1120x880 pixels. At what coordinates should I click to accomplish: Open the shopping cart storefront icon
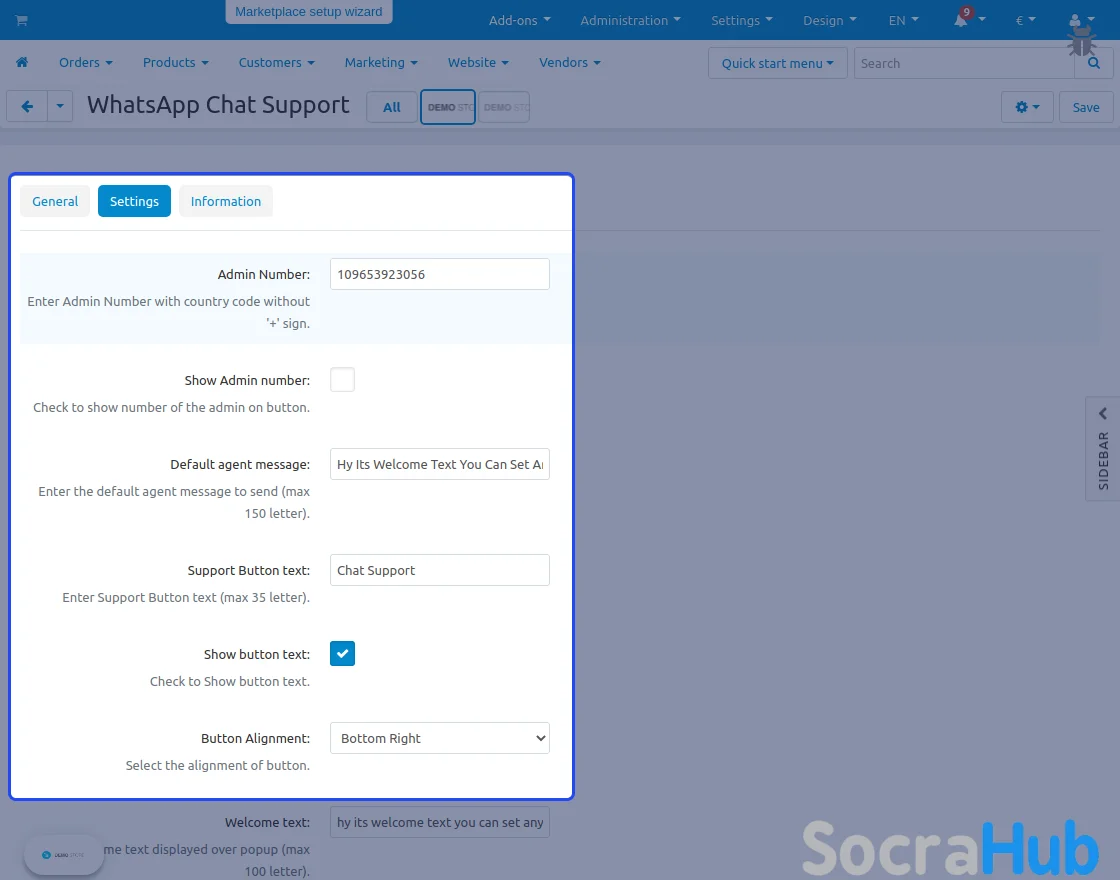[x=21, y=20]
